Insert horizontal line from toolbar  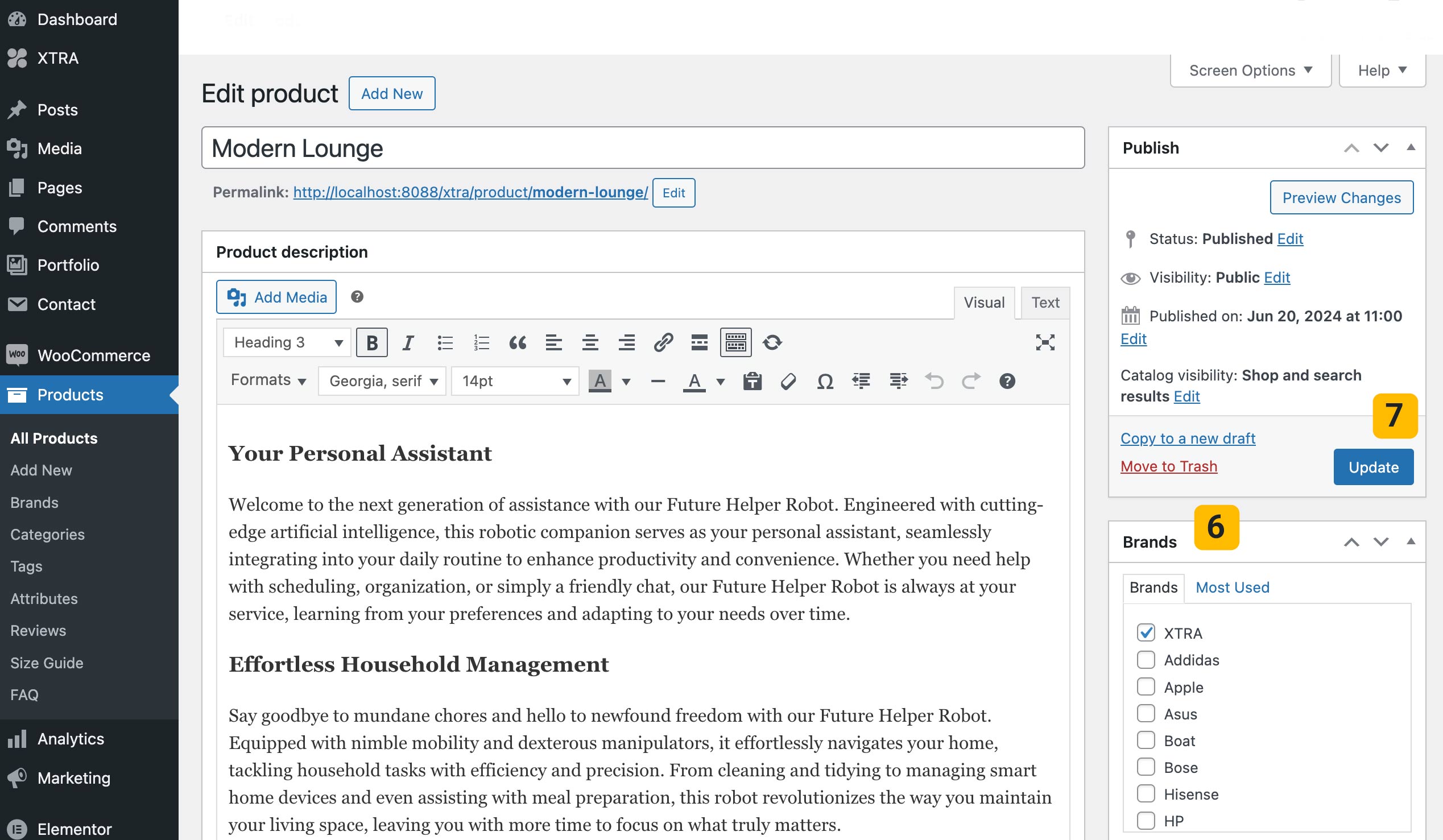(658, 381)
